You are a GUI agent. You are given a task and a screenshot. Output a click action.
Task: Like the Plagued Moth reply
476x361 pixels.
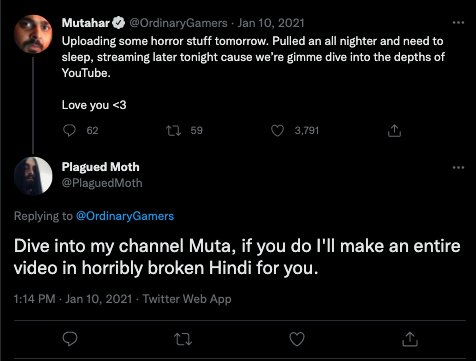pos(297,339)
